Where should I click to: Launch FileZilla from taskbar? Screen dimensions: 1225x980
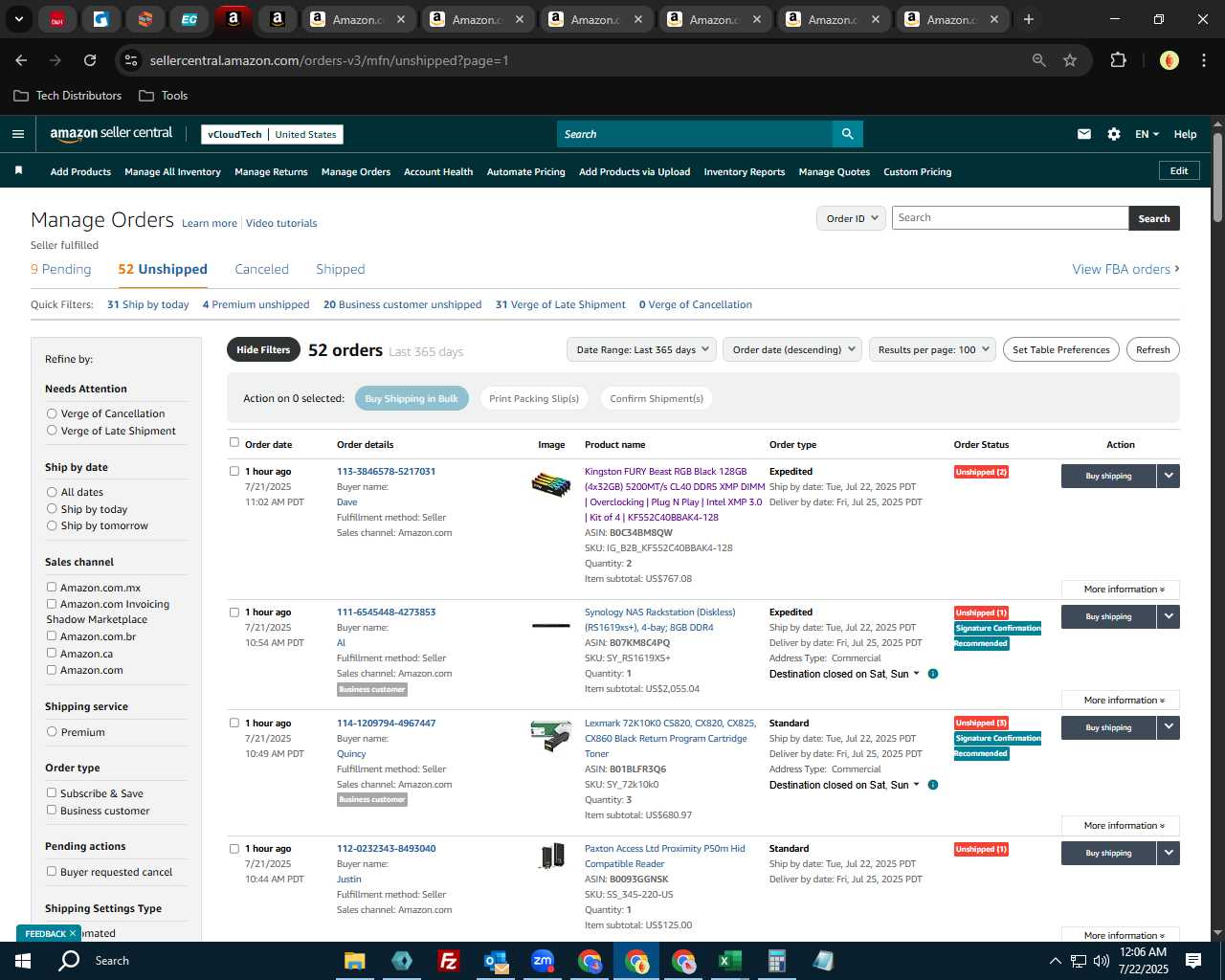coord(448,961)
